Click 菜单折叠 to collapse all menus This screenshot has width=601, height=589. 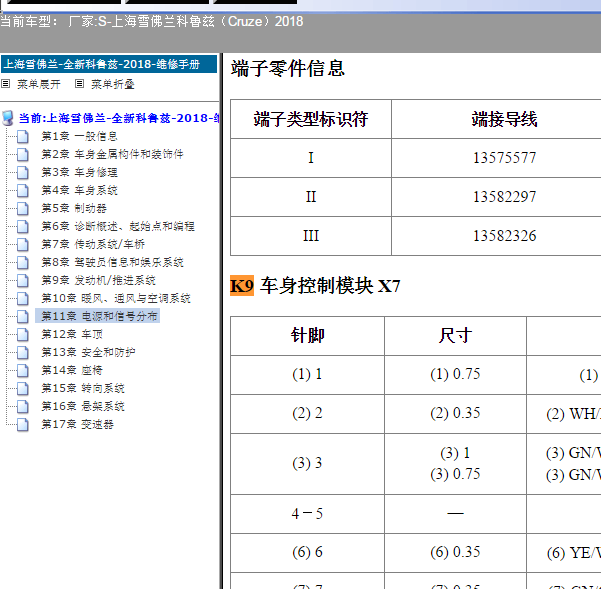click(113, 84)
